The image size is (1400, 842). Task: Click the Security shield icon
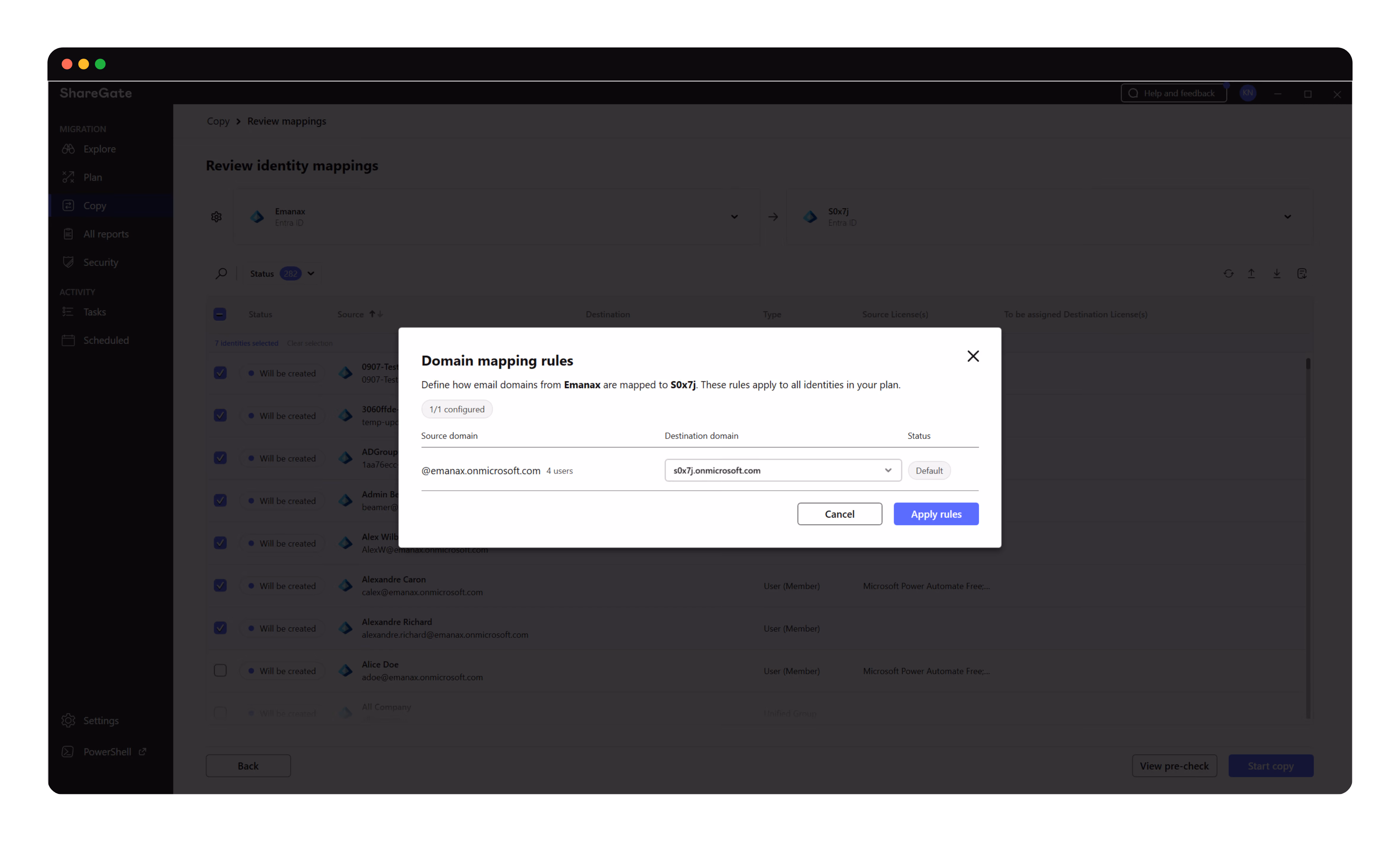(x=68, y=262)
